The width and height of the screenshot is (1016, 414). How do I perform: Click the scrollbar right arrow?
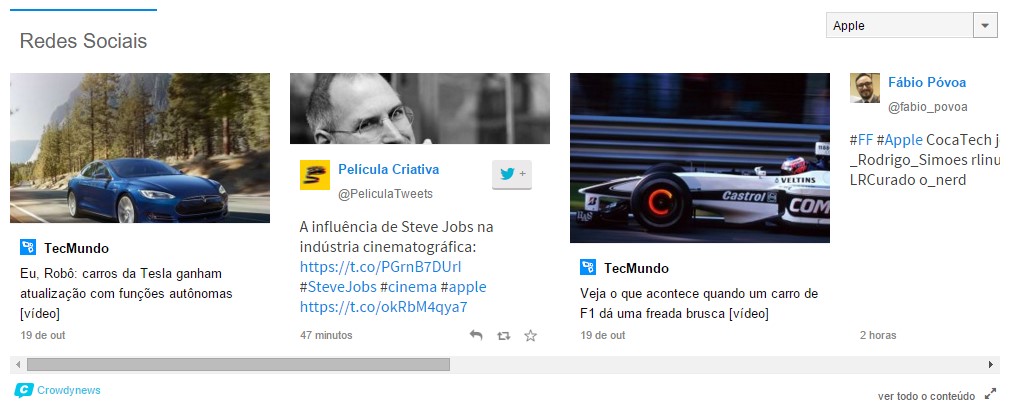[x=991, y=365]
